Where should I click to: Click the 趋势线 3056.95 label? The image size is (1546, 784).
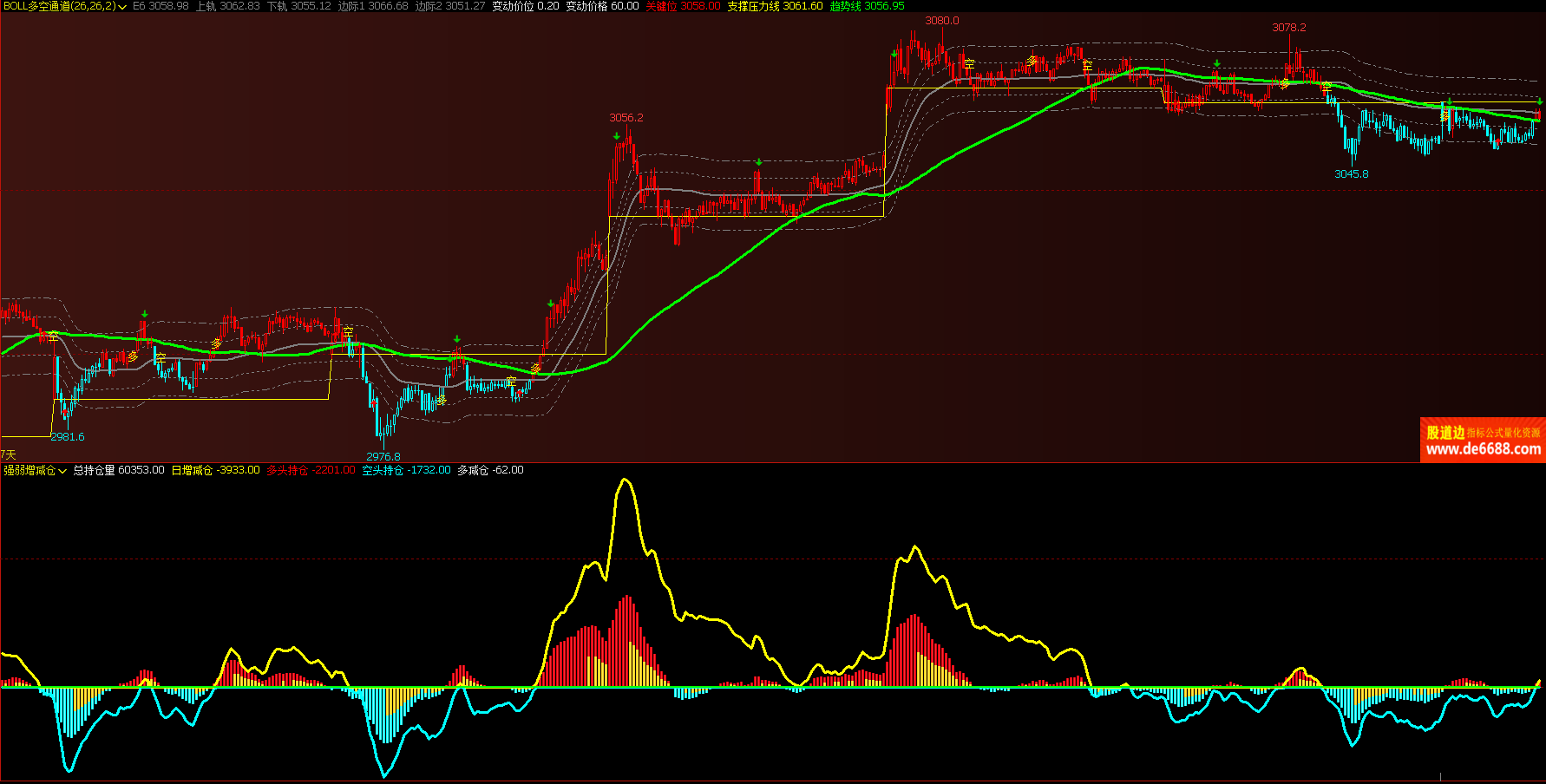tap(867, 6)
